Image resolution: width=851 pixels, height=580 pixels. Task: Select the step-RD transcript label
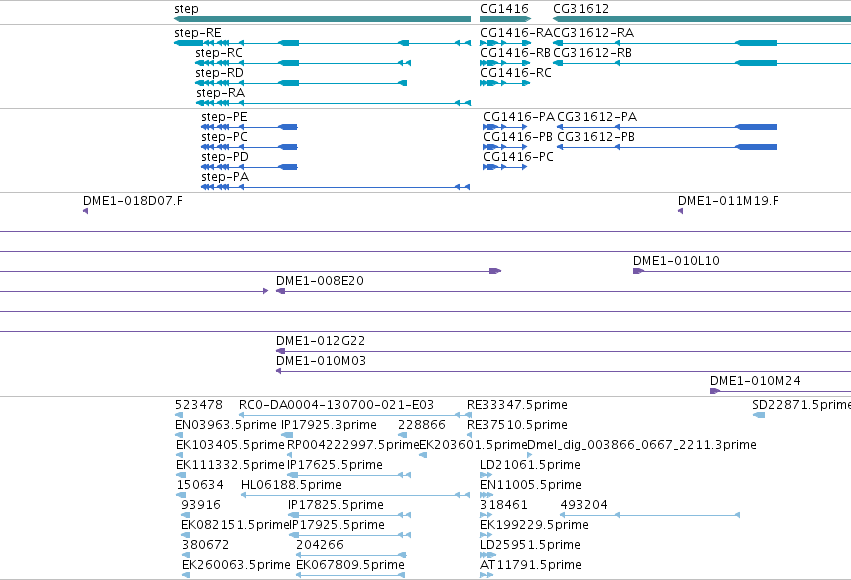pos(219,73)
